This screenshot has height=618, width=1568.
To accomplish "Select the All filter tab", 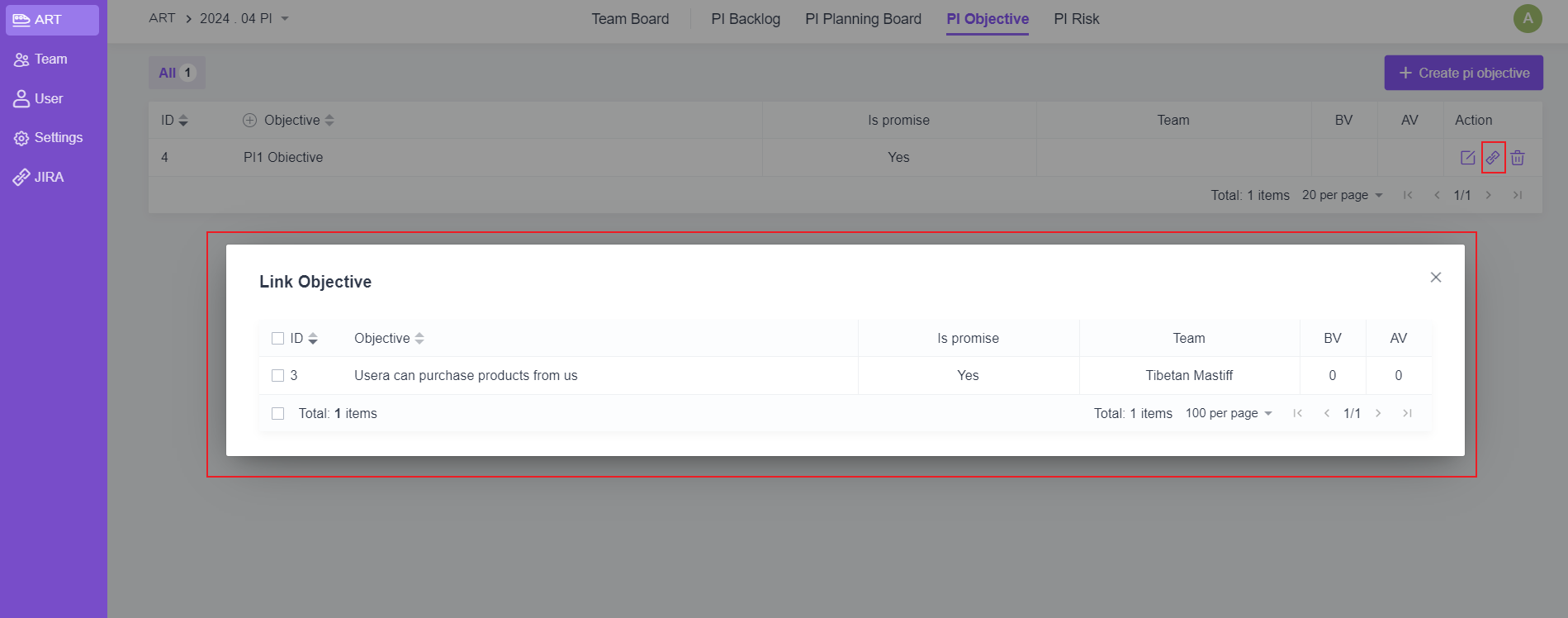I will (177, 73).
